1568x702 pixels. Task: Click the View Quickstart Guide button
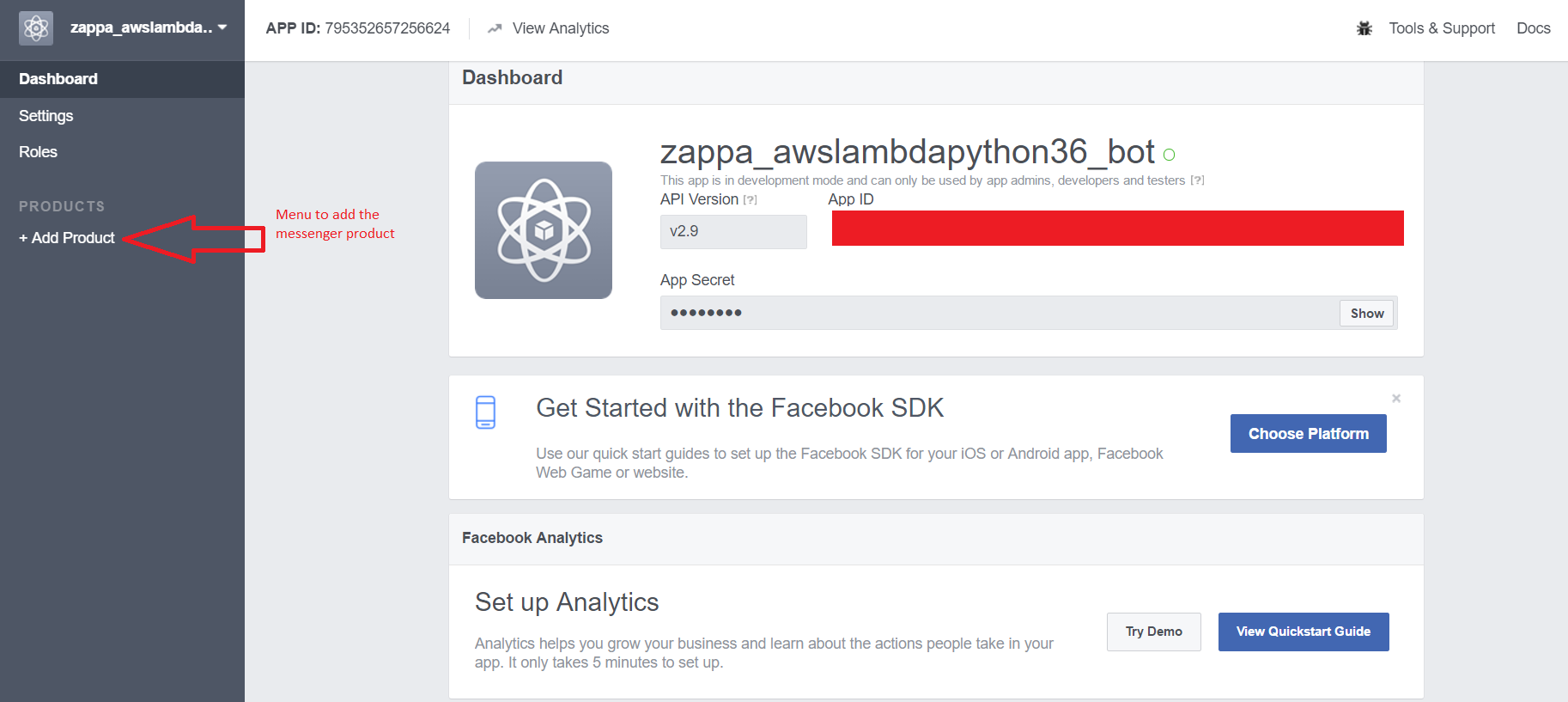click(1303, 632)
